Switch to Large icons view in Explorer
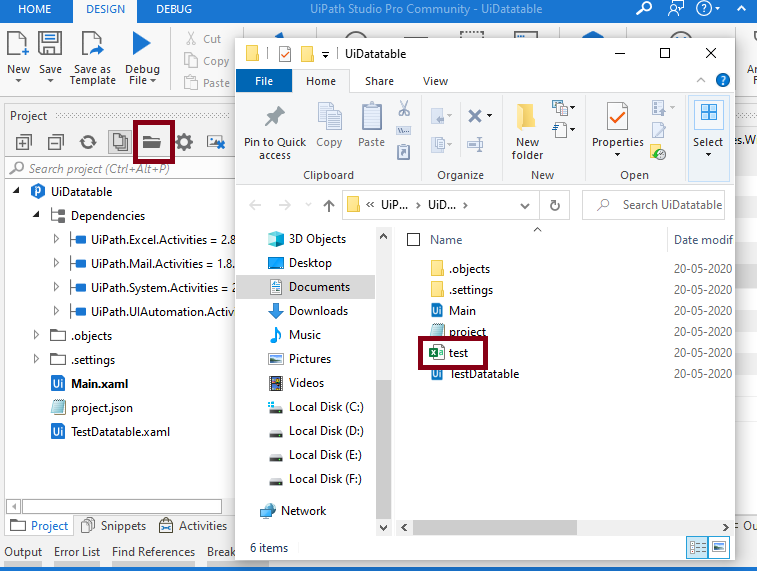 [x=718, y=547]
